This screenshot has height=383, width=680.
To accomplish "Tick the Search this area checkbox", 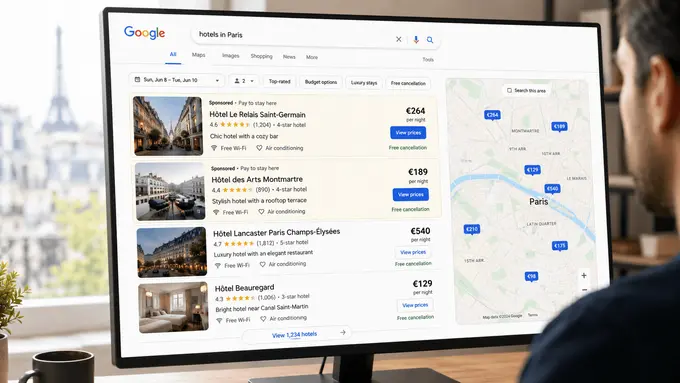I will (x=509, y=90).
